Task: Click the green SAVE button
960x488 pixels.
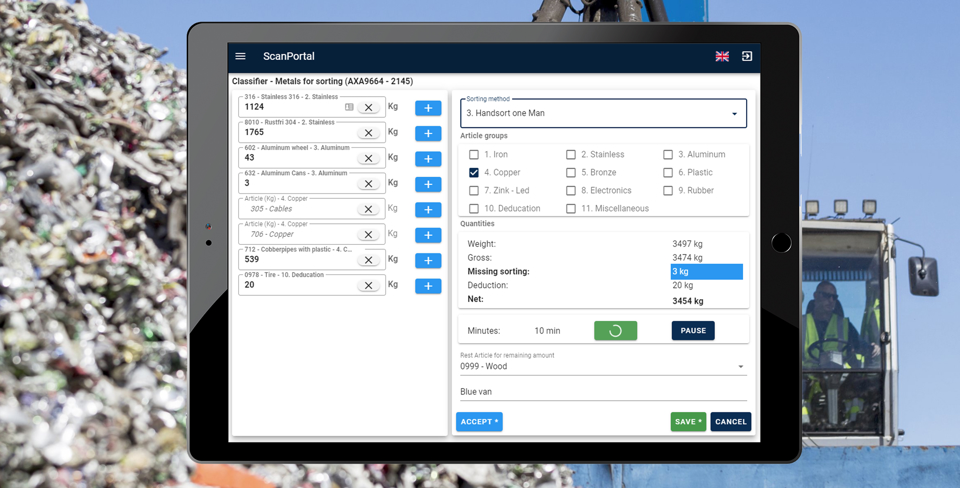Action: pos(688,422)
